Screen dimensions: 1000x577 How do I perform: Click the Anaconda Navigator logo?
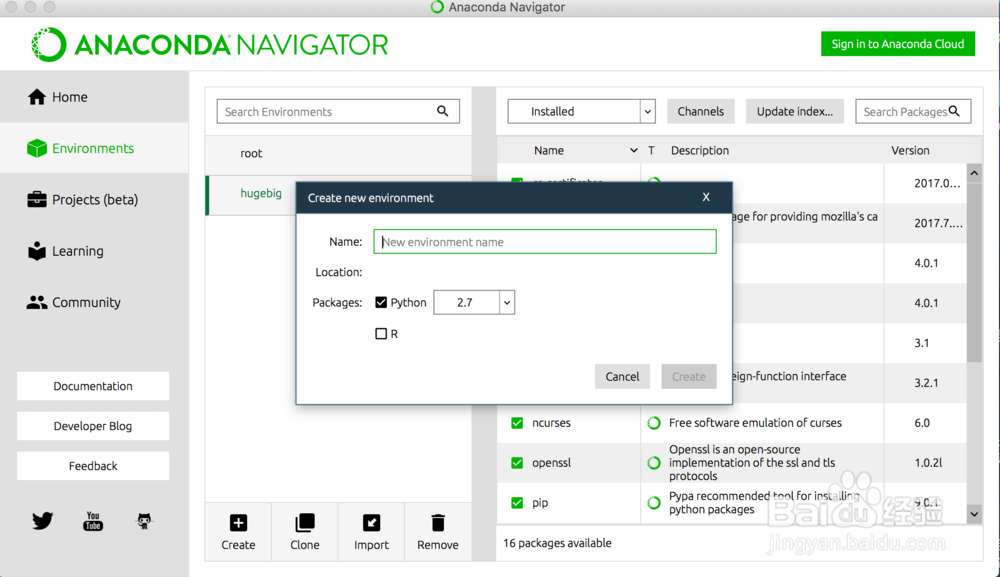(x=210, y=45)
